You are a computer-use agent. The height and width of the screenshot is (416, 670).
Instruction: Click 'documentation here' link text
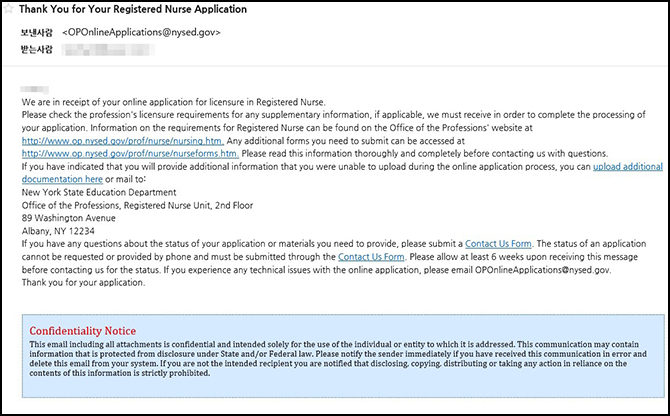62,179
